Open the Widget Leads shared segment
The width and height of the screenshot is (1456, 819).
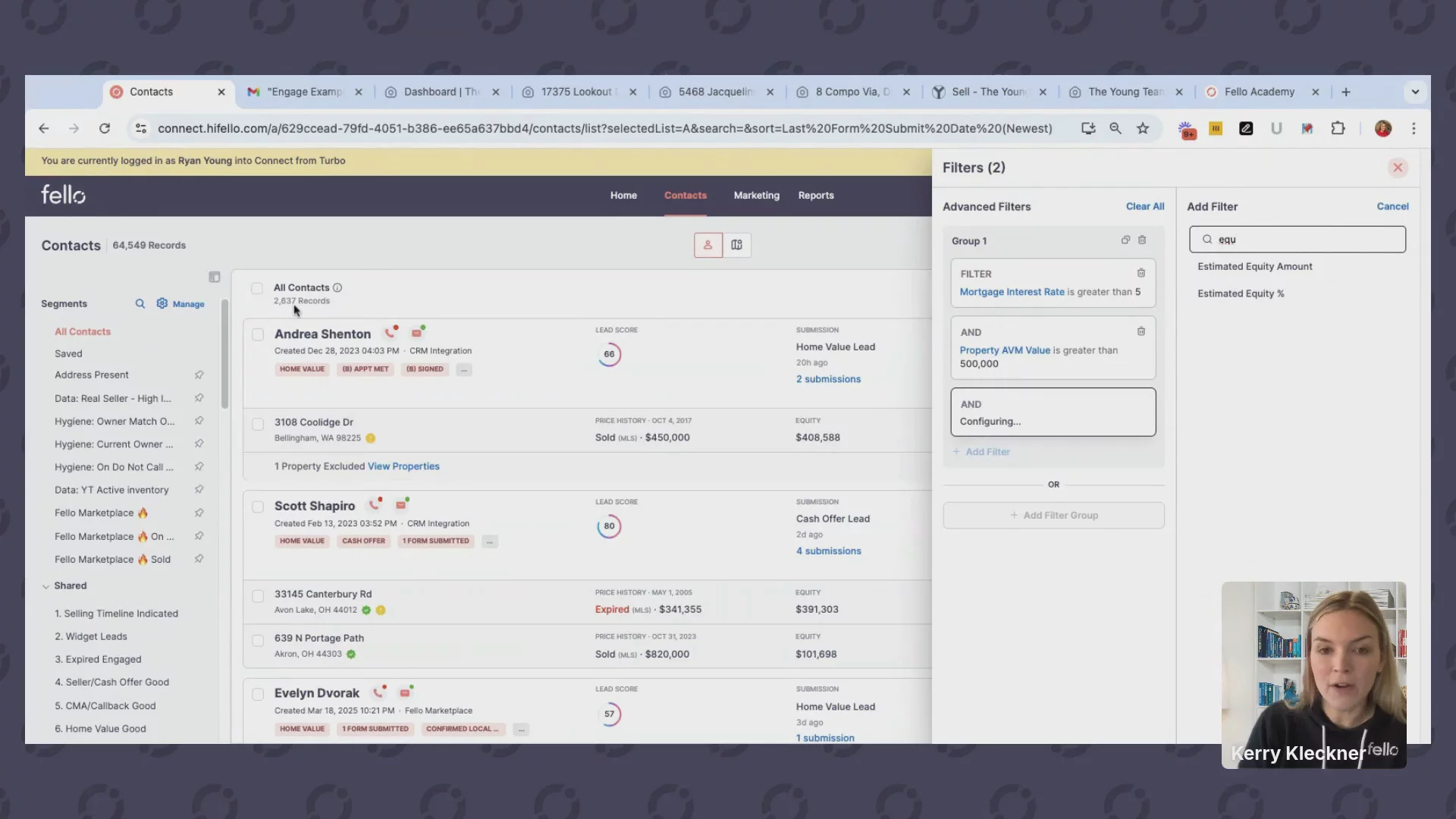(91, 636)
